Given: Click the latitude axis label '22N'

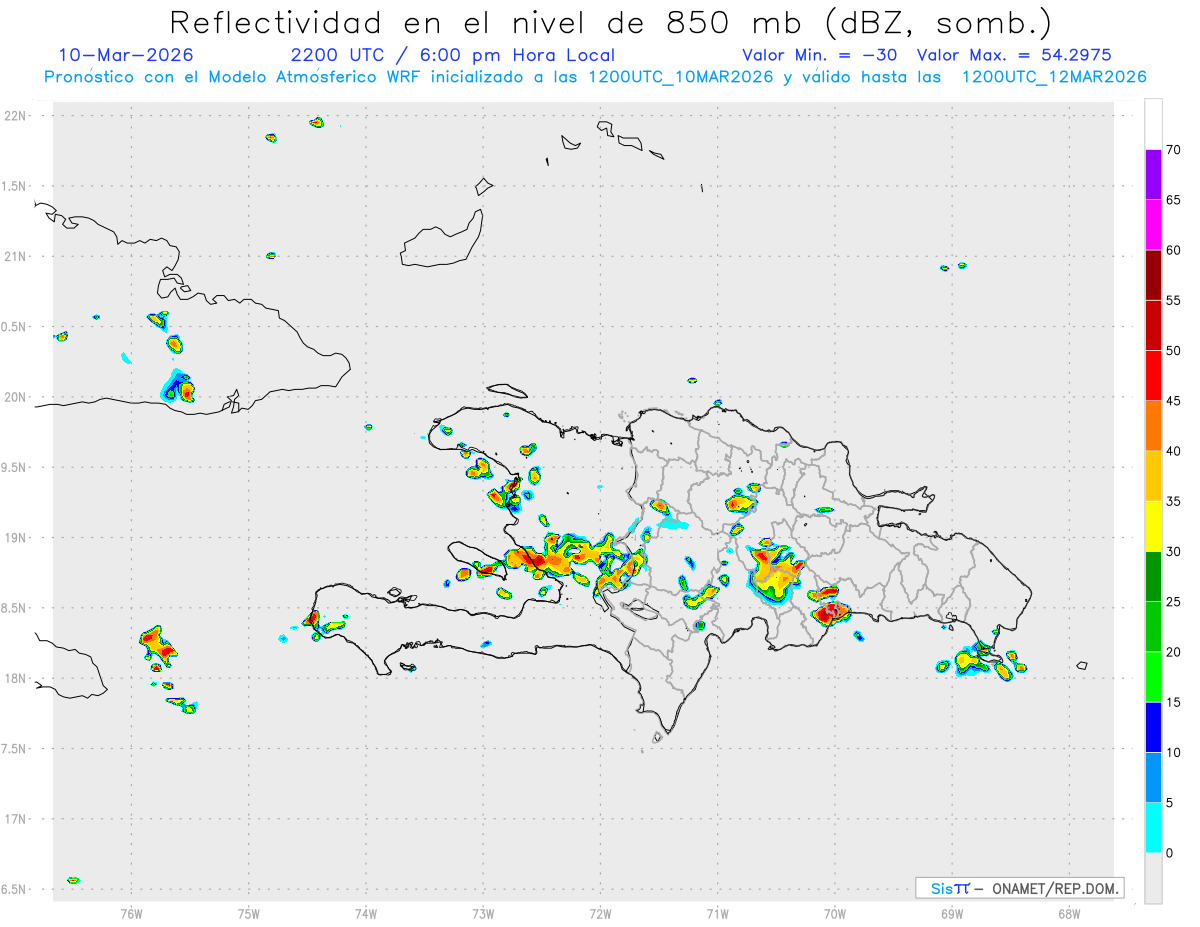Looking at the screenshot, I should 15,116.
